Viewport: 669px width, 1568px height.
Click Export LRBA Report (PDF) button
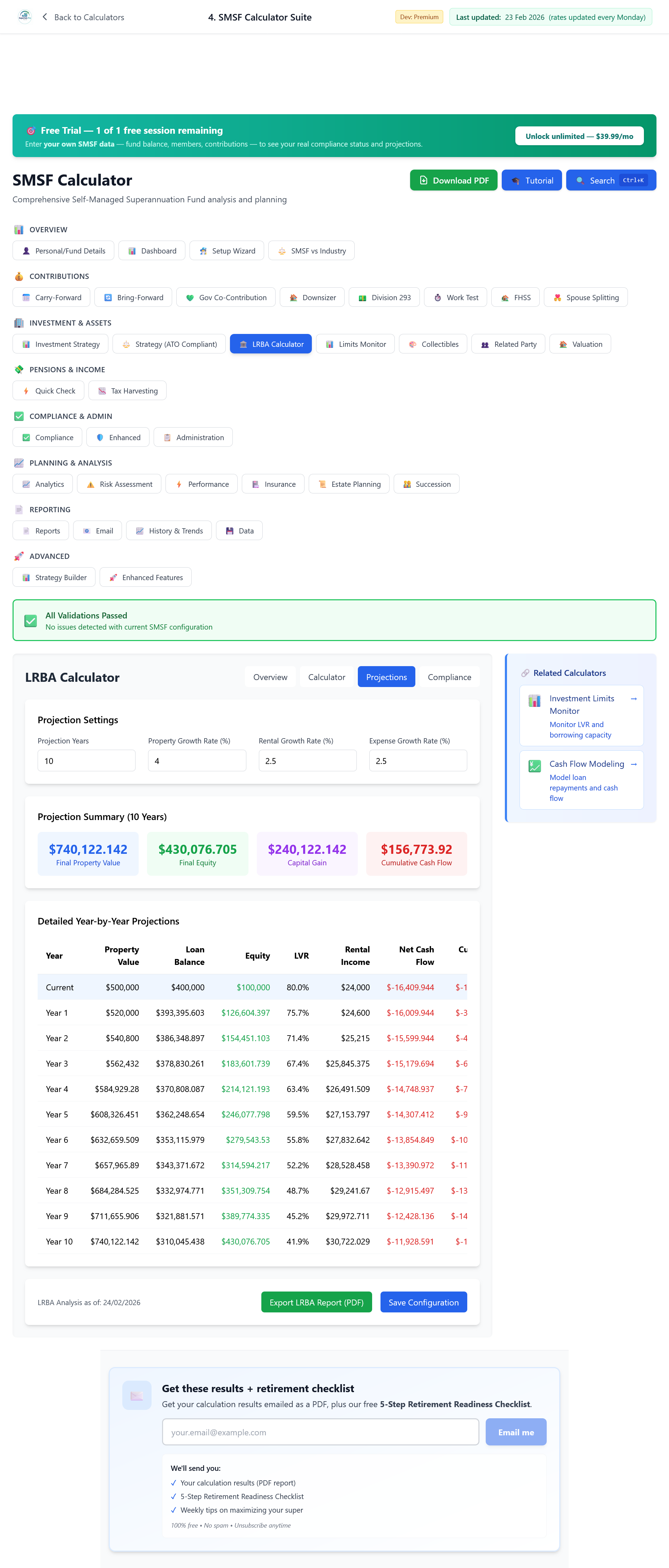(316, 1302)
